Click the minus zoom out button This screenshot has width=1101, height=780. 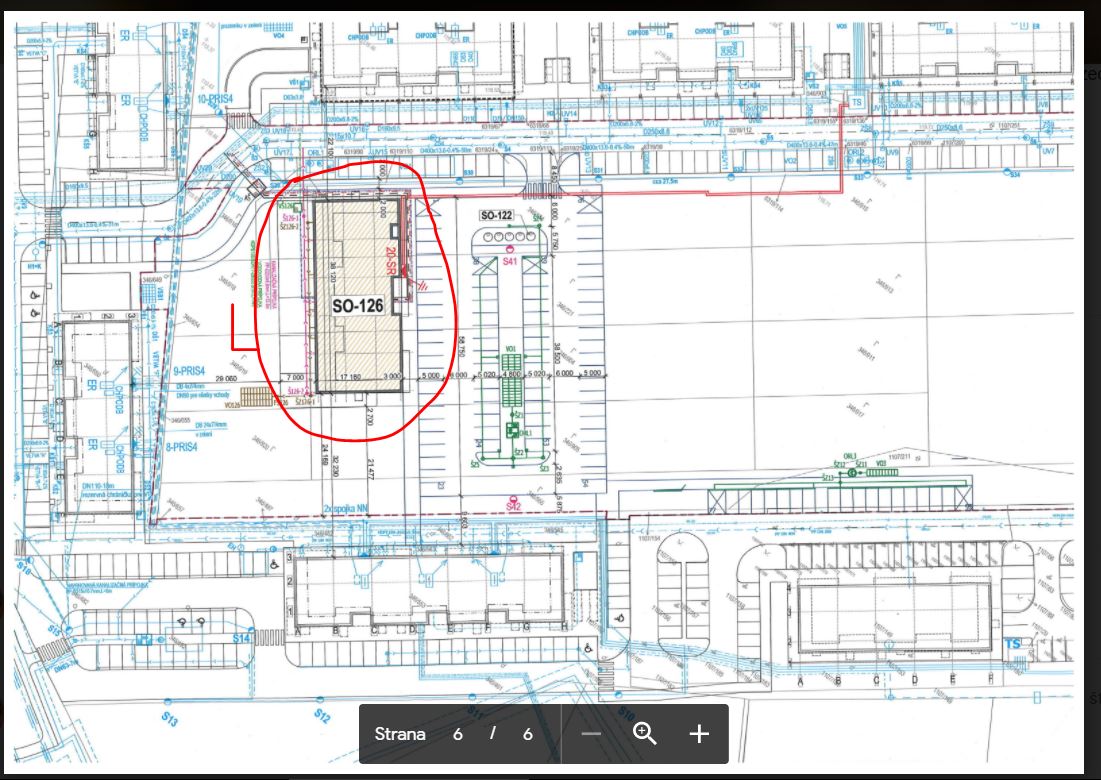(591, 734)
